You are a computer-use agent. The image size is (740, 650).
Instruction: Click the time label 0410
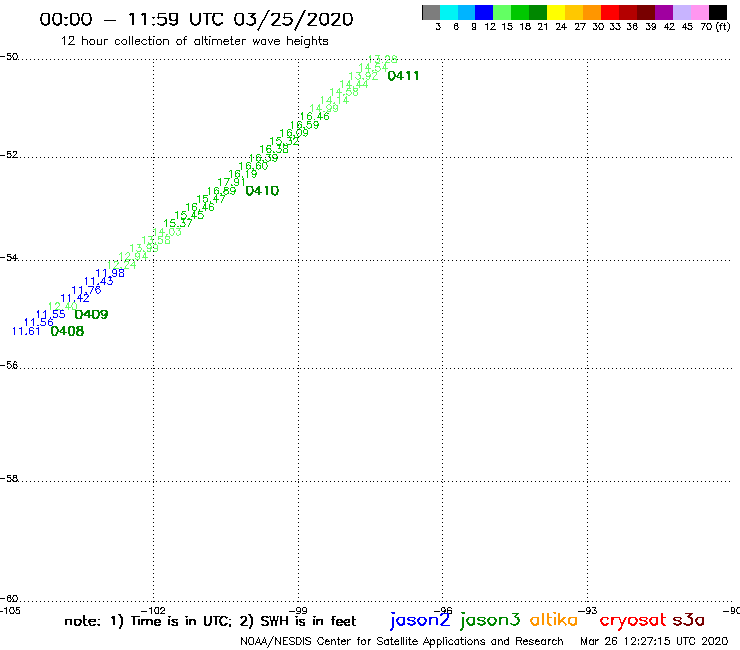tap(262, 191)
